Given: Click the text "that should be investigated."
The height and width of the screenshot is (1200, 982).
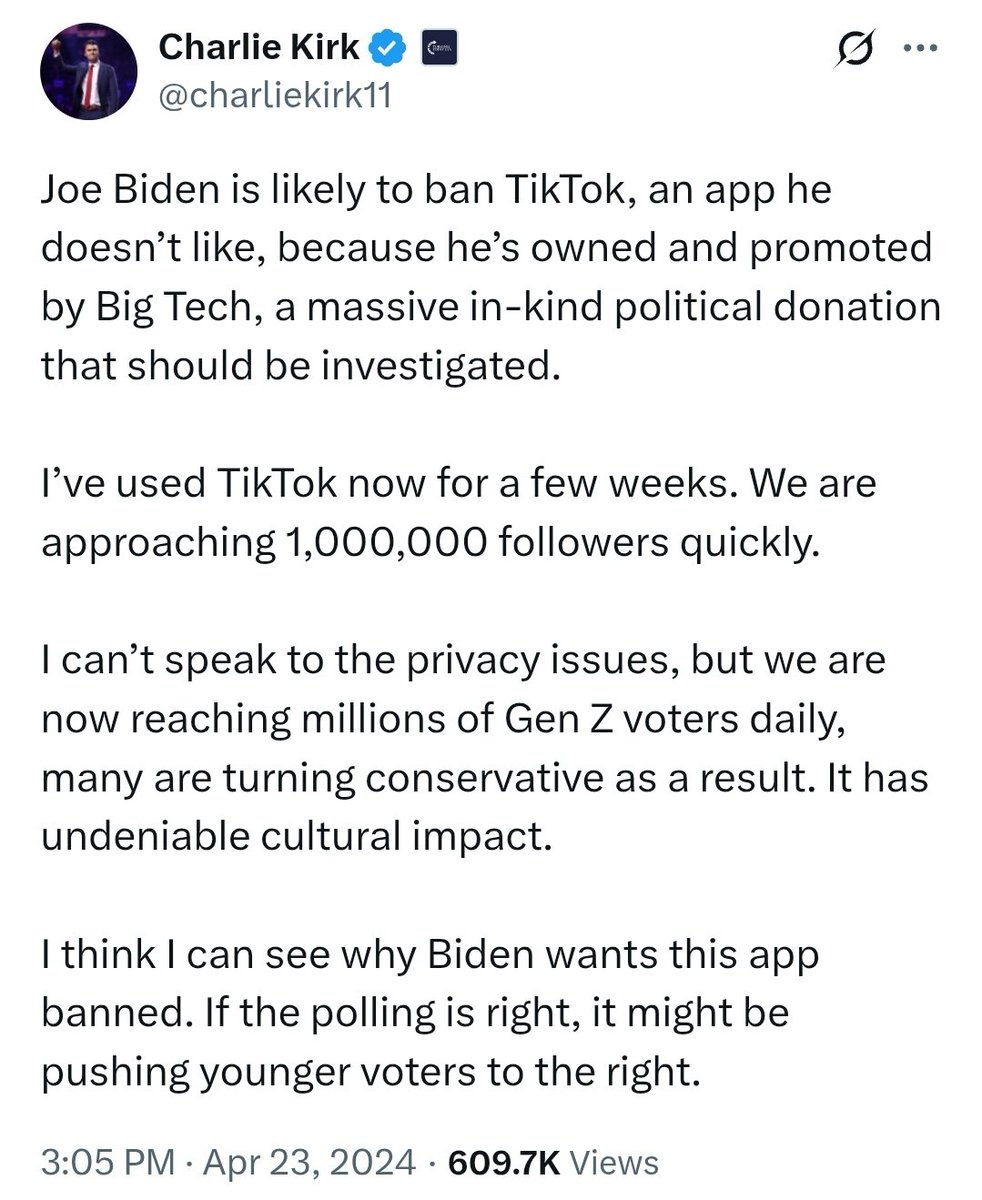Looking at the screenshot, I should [x=296, y=365].
